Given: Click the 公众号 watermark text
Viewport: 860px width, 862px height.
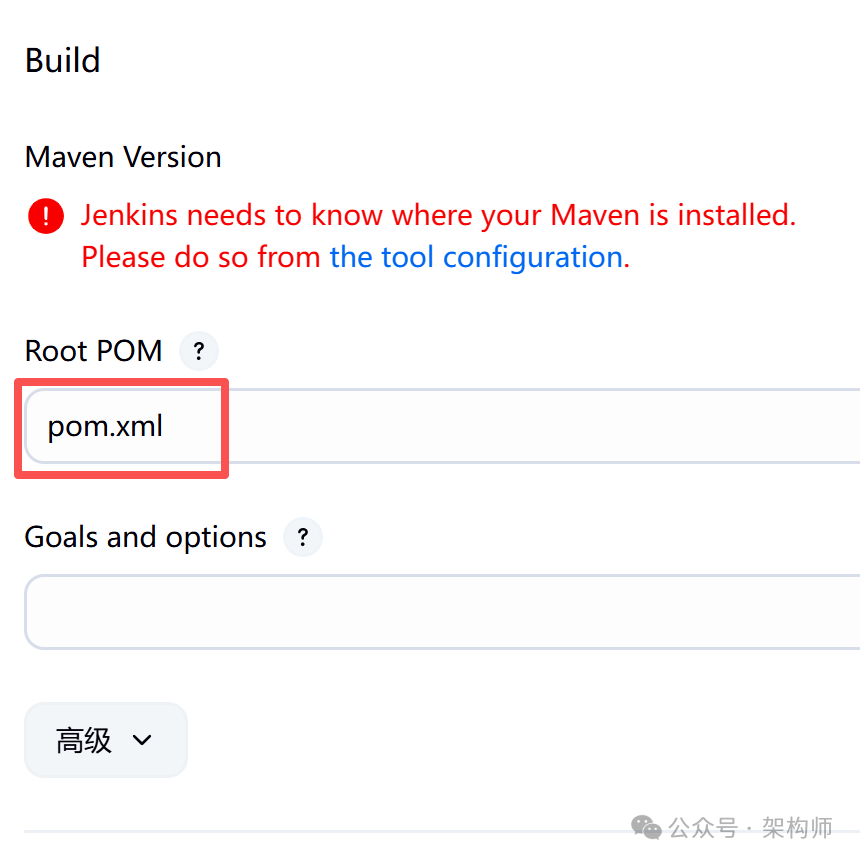Looking at the screenshot, I should 702,828.
